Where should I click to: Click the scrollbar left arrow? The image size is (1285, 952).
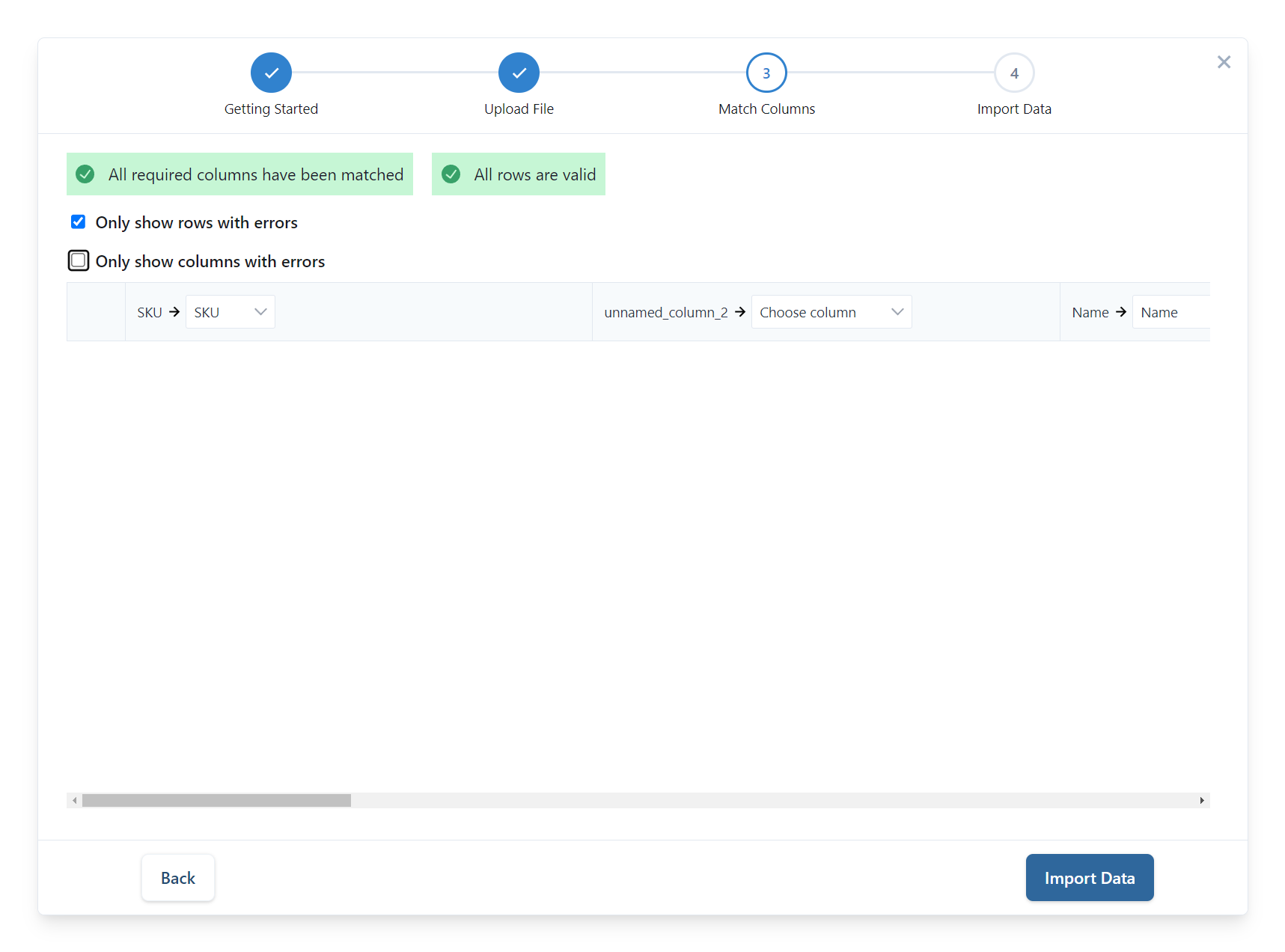(74, 801)
